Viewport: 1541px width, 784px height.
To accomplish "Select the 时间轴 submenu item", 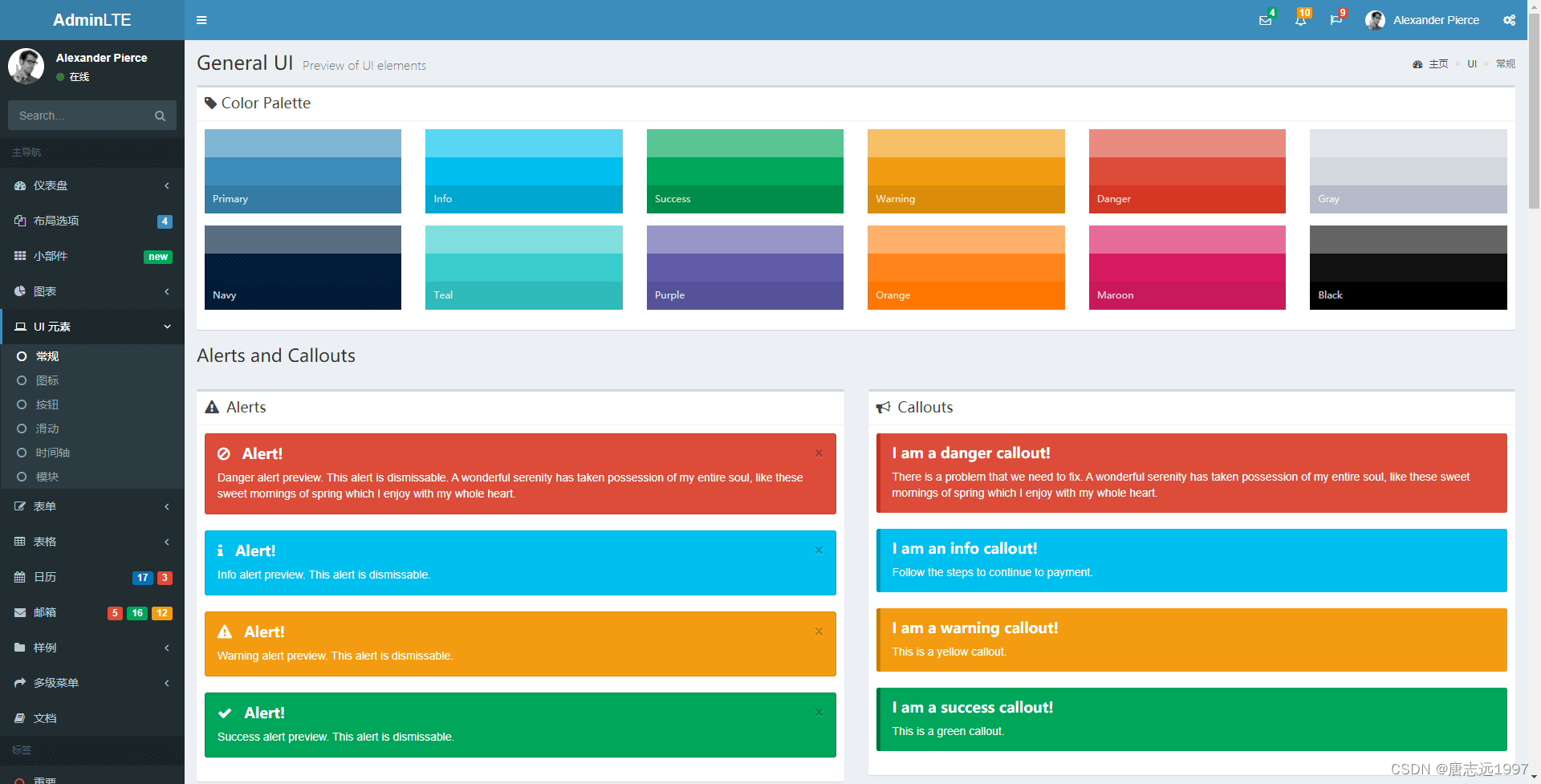I will [x=92, y=453].
